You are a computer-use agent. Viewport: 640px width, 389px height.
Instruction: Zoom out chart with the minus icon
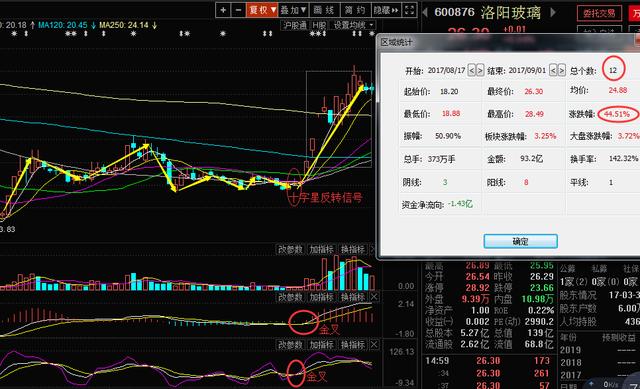[238, 10]
